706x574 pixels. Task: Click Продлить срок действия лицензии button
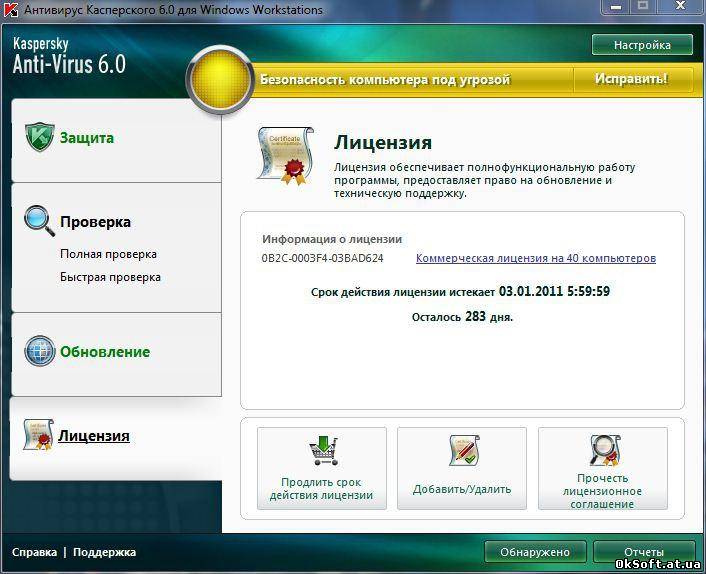[321, 469]
